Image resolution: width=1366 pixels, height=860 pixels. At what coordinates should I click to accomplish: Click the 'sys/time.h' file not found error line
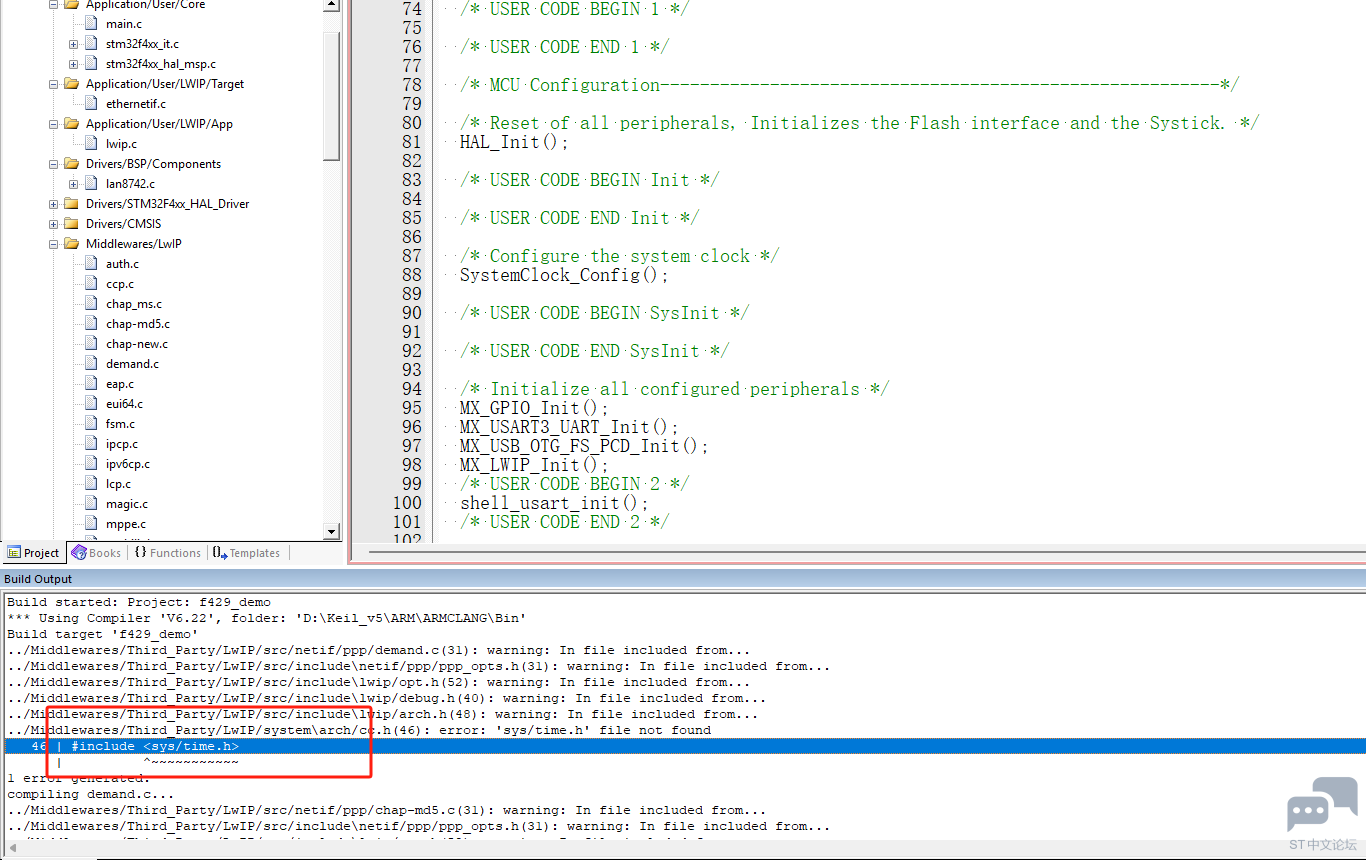pyautogui.click(x=359, y=730)
